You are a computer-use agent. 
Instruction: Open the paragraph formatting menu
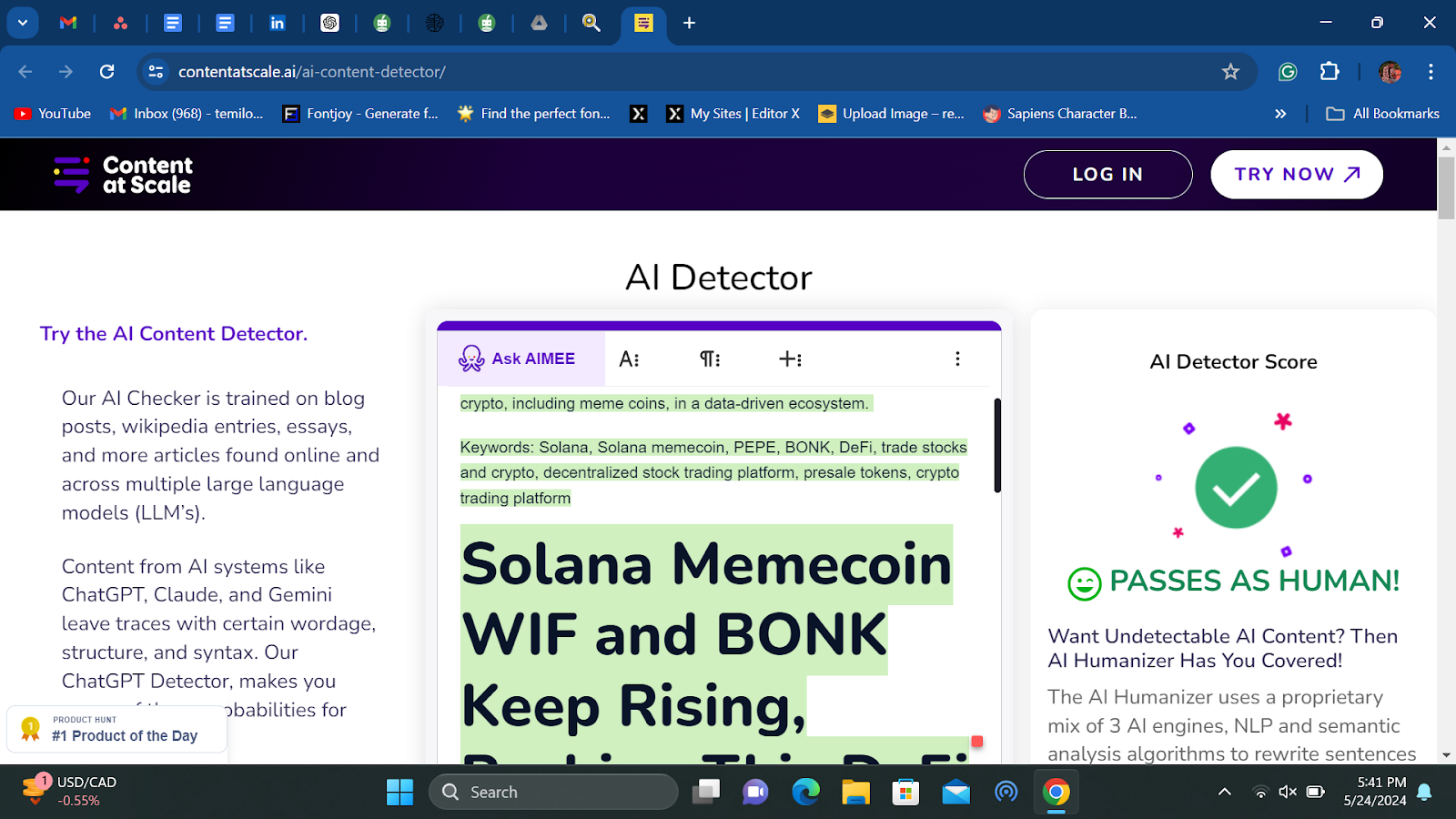[710, 359]
